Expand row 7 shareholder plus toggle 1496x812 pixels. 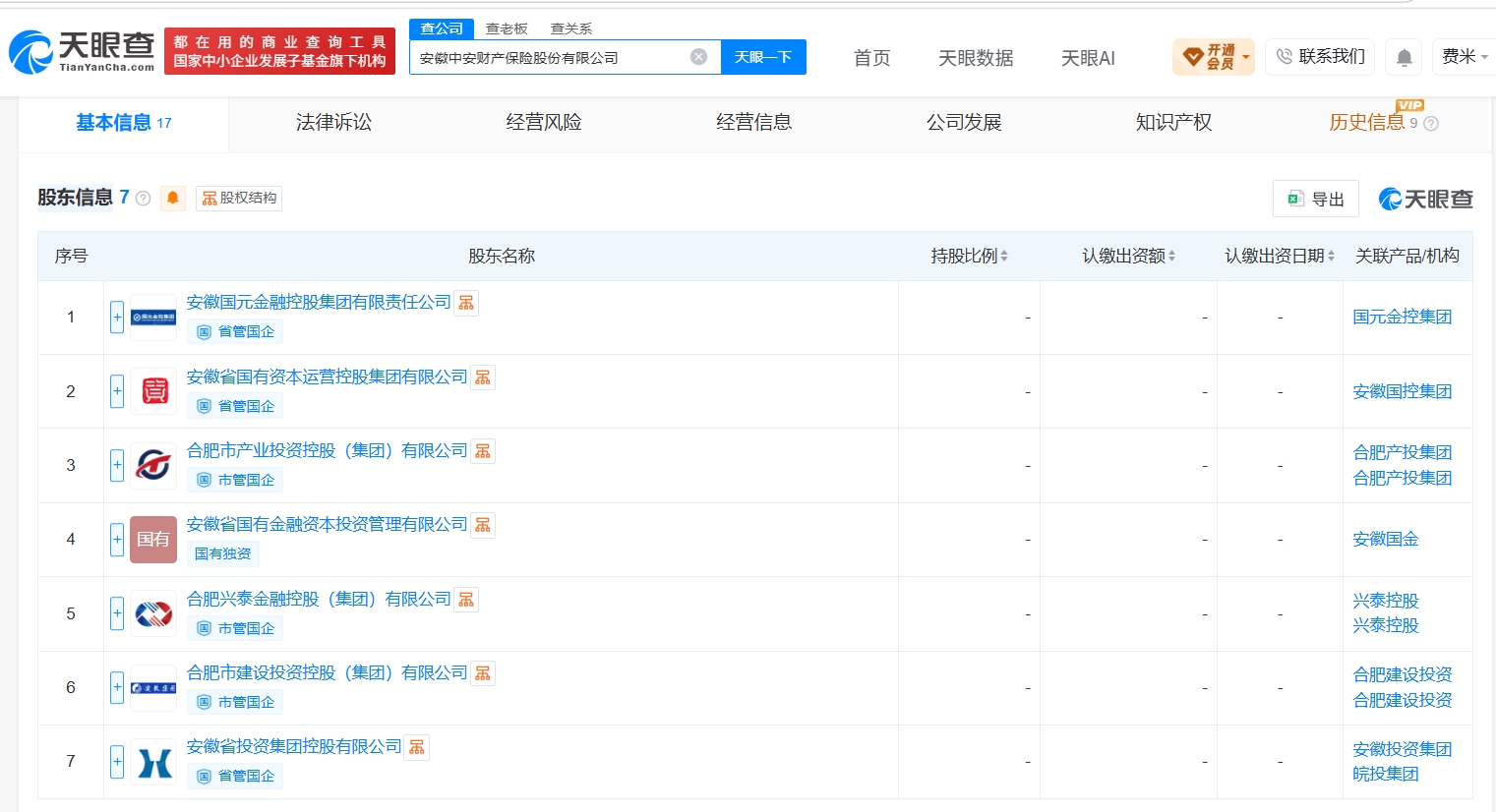(117, 761)
